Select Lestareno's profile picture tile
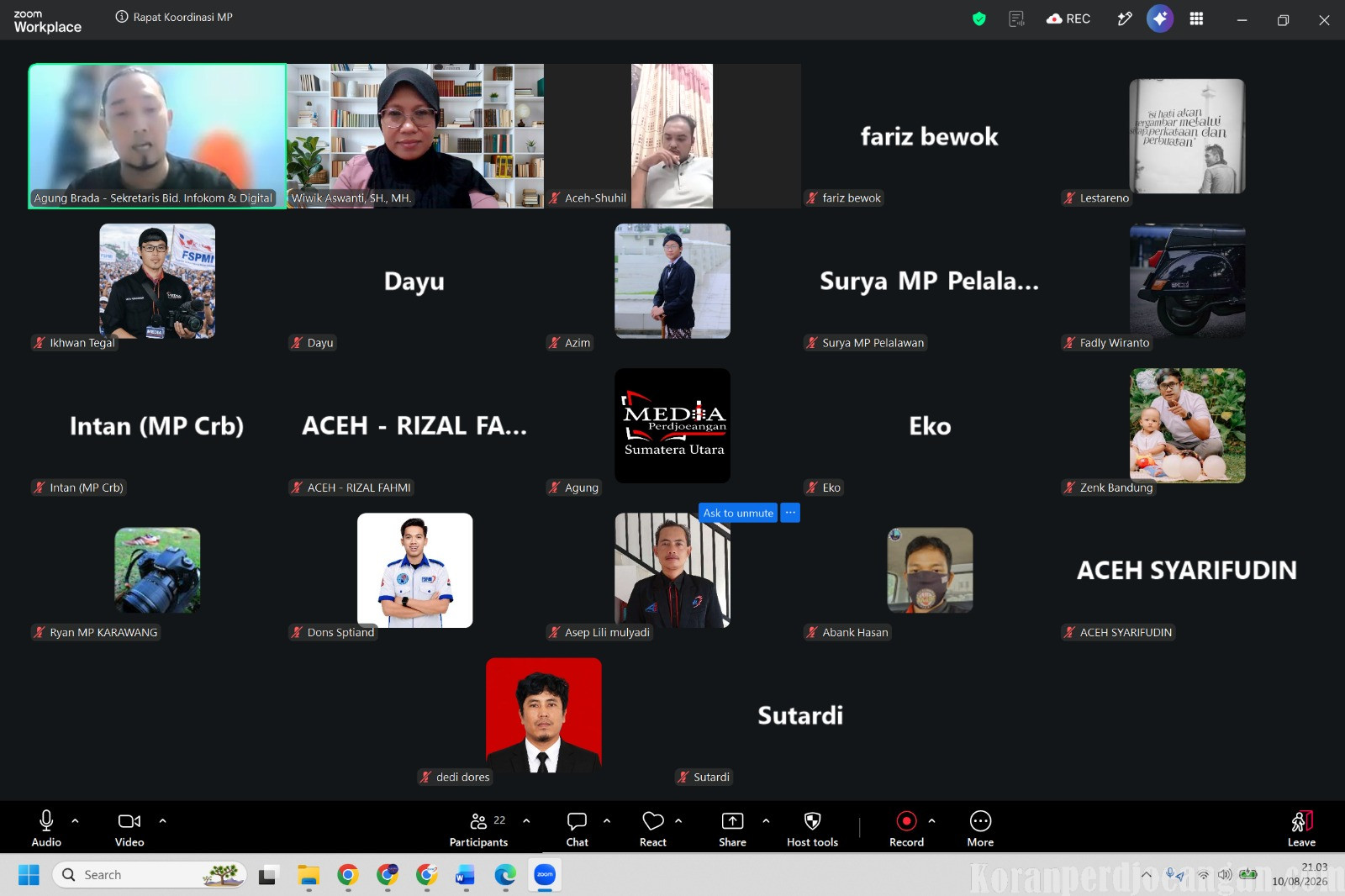1345x896 pixels. (1187, 136)
